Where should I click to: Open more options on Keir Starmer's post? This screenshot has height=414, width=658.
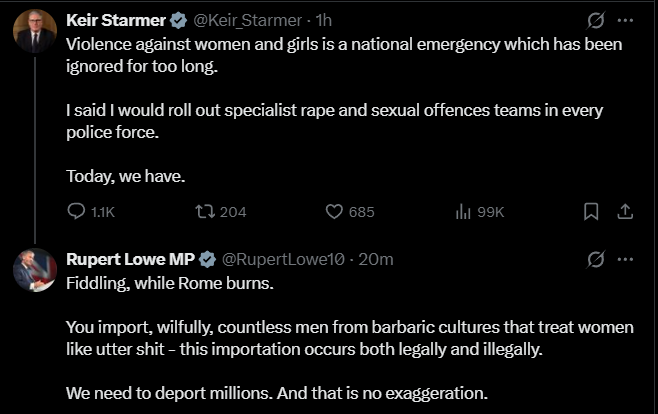click(626, 20)
